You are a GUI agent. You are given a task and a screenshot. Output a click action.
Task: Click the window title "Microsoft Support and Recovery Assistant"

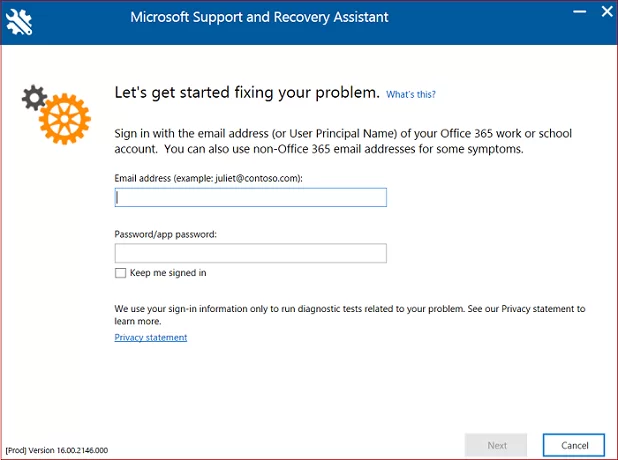pos(259,18)
